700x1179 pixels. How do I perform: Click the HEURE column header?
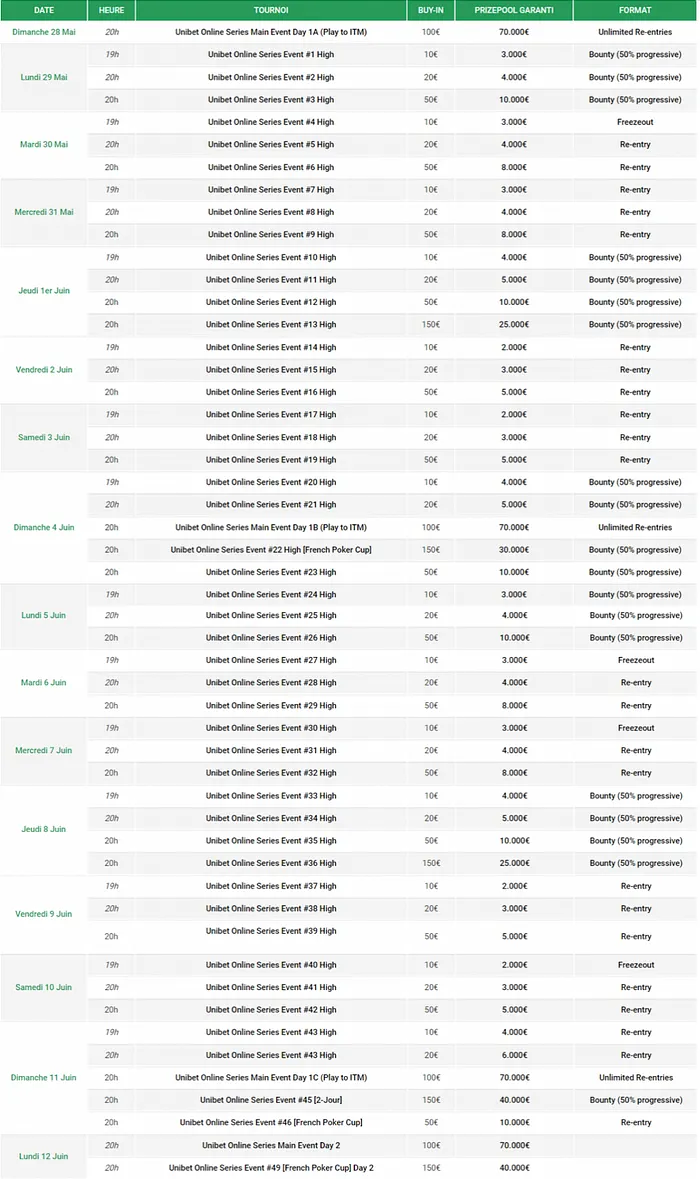(x=111, y=10)
